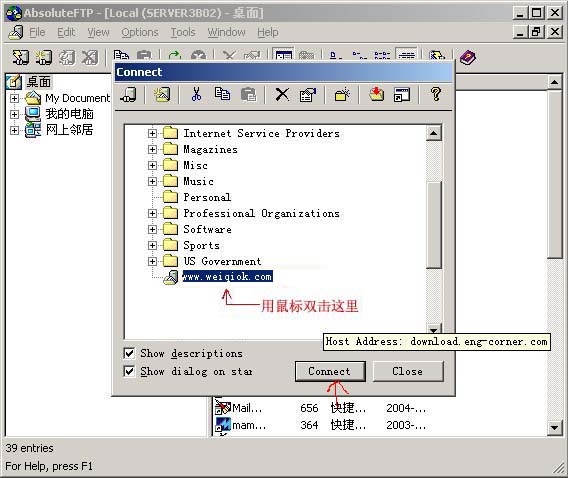Click the Close button in dialog

tap(408, 371)
